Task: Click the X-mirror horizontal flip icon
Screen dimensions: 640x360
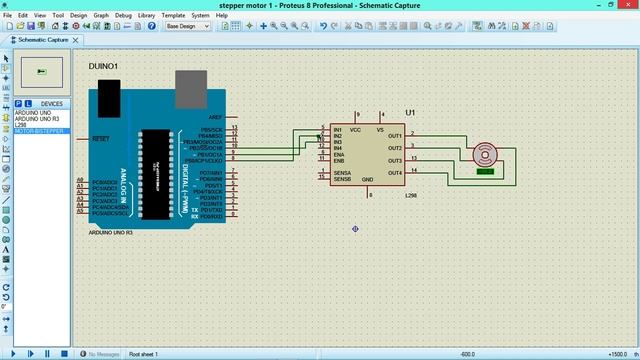Action: (6, 319)
